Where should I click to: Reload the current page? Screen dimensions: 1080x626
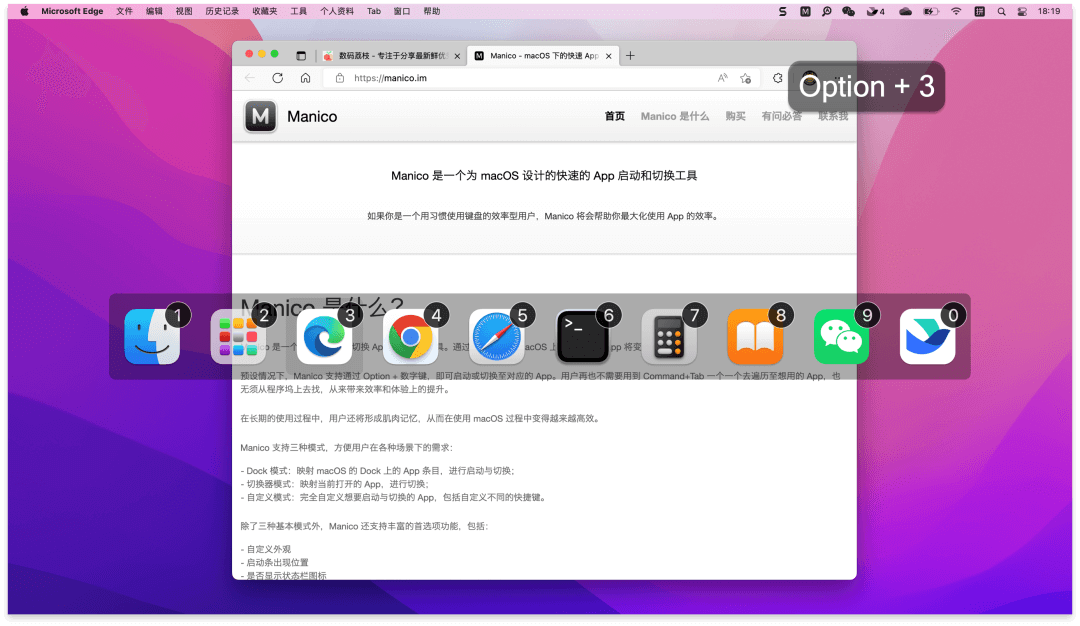point(277,78)
